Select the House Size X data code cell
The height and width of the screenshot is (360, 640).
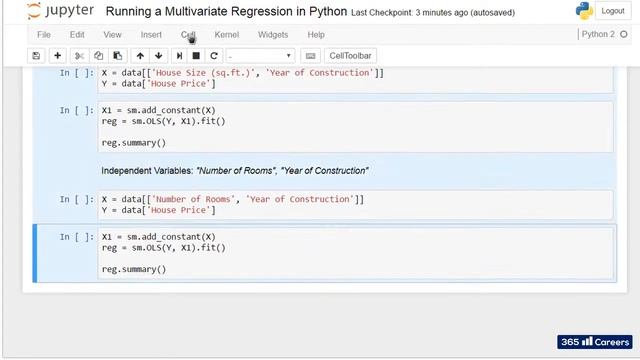pyautogui.click(x=355, y=79)
